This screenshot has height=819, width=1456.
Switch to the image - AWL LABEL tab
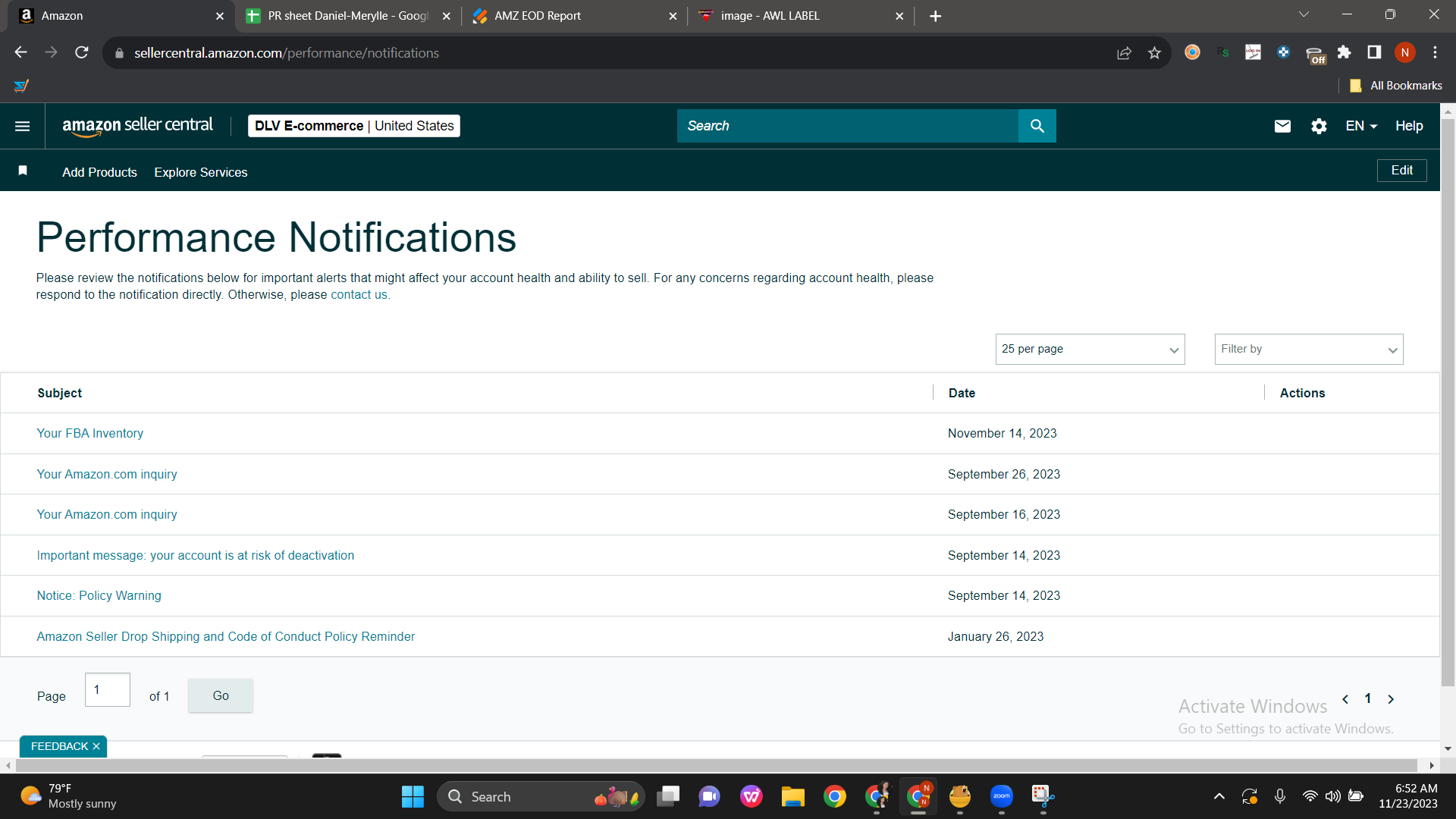point(801,16)
